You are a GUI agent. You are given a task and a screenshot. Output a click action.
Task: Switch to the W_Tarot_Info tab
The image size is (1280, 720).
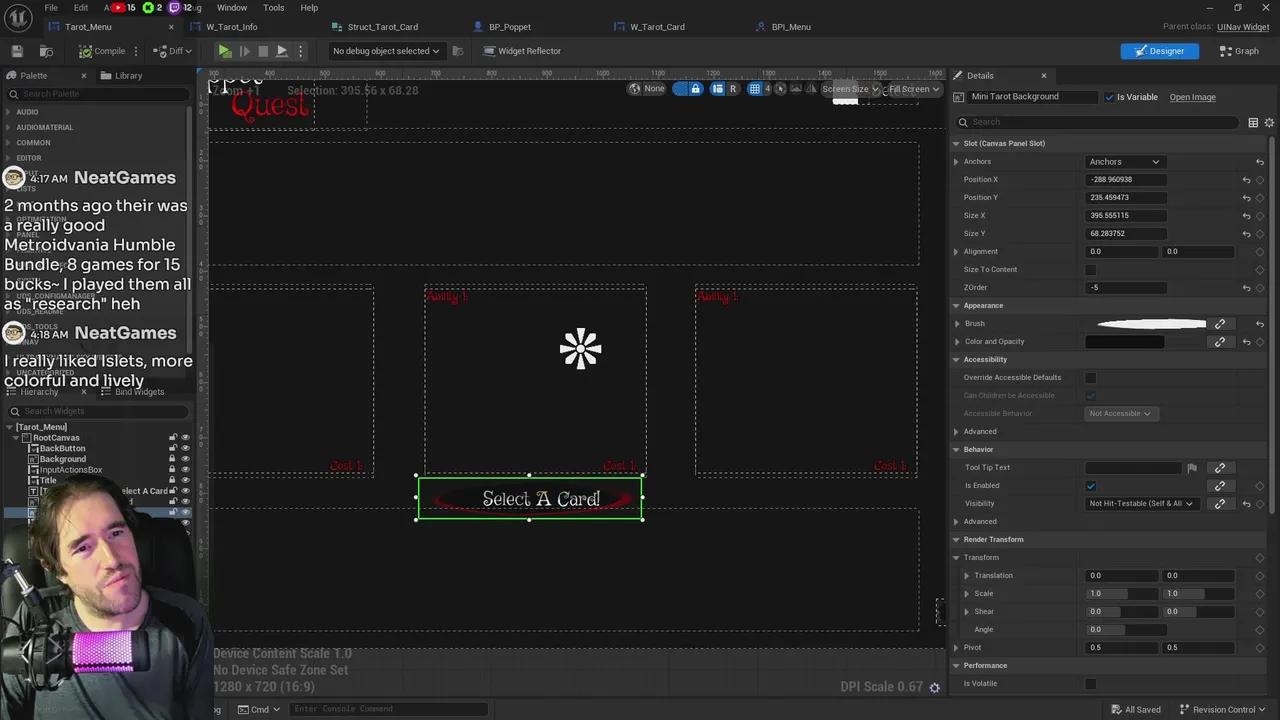231,27
